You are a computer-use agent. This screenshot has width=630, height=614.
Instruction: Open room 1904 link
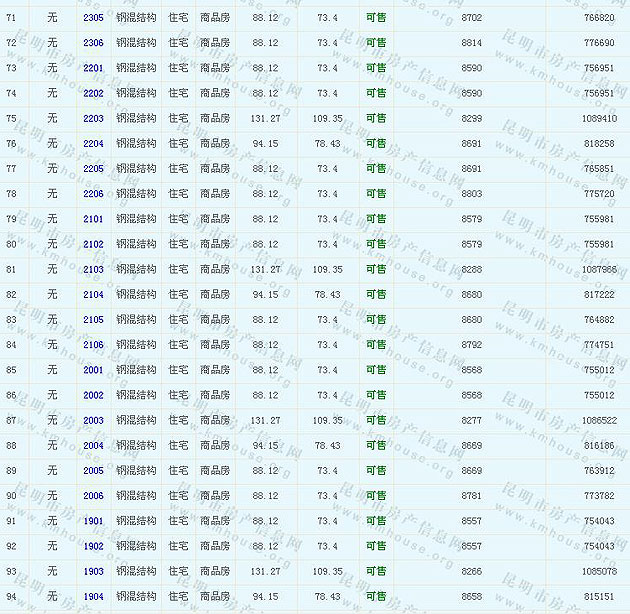(x=93, y=597)
